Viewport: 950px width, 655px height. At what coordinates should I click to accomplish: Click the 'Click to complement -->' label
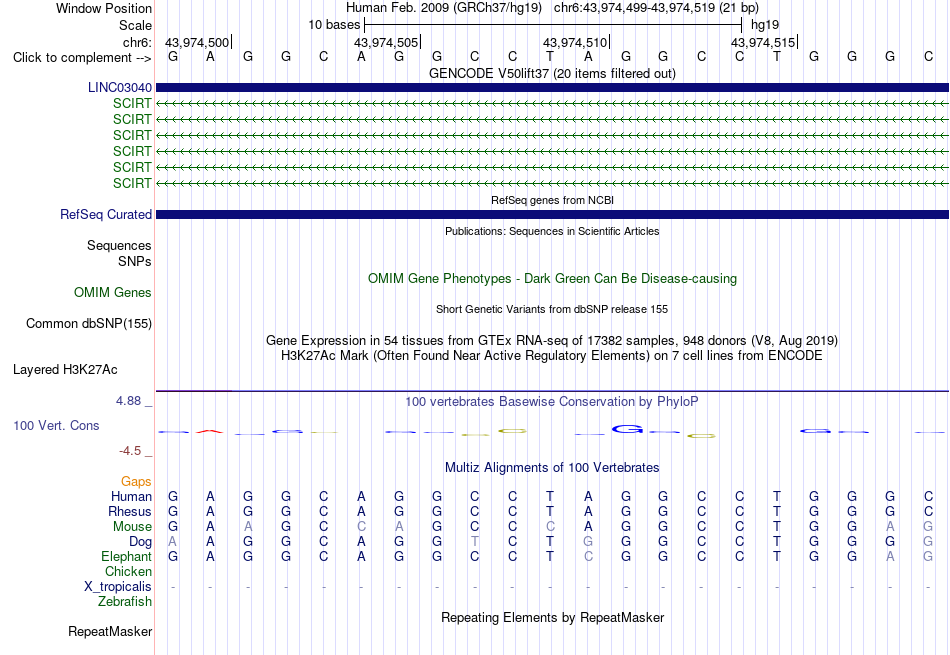82,58
